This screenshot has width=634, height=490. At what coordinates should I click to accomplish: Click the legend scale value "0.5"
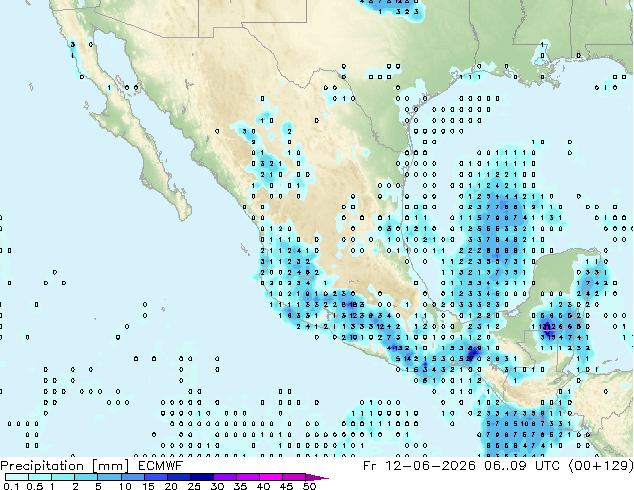tap(35, 486)
